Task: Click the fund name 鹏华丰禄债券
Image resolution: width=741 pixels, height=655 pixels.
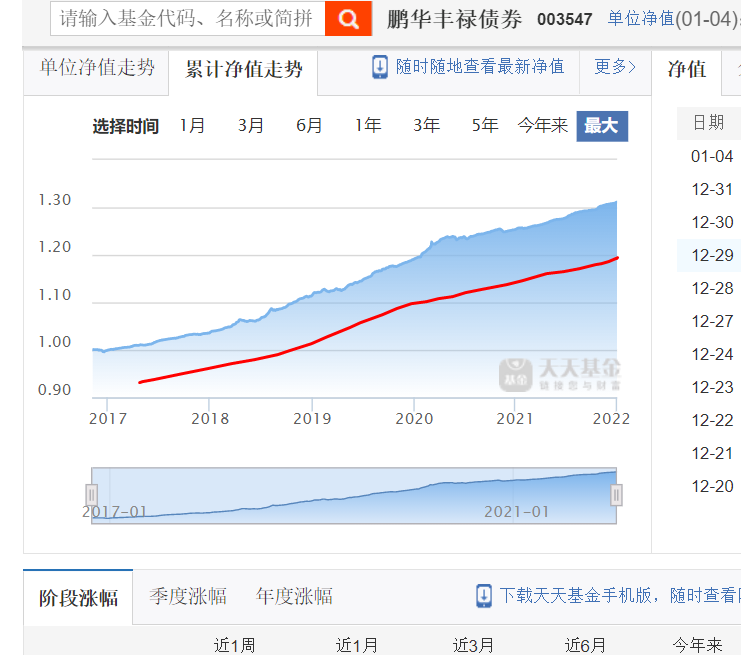Action: 455,19
